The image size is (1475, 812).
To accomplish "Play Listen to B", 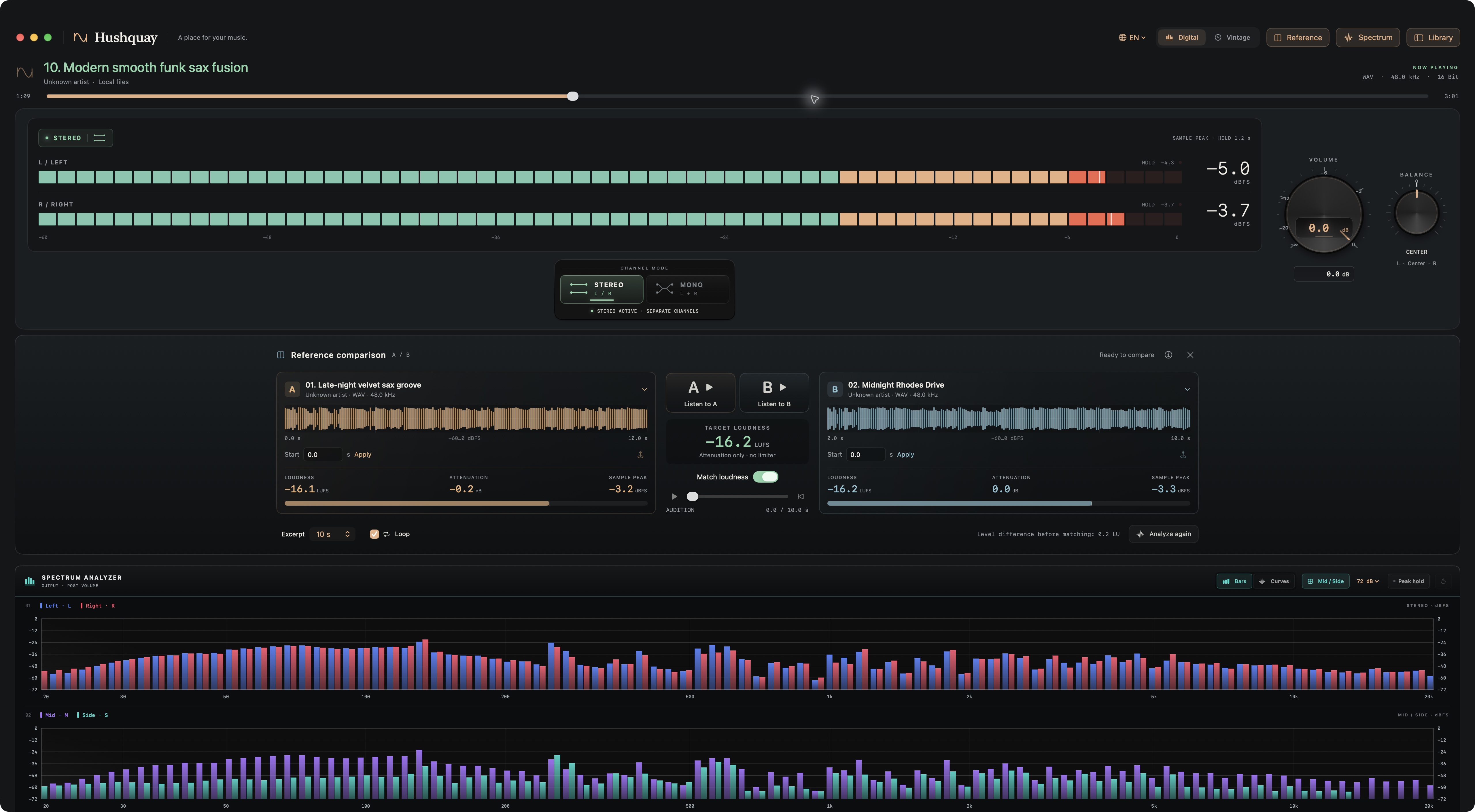I will (x=774, y=393).
